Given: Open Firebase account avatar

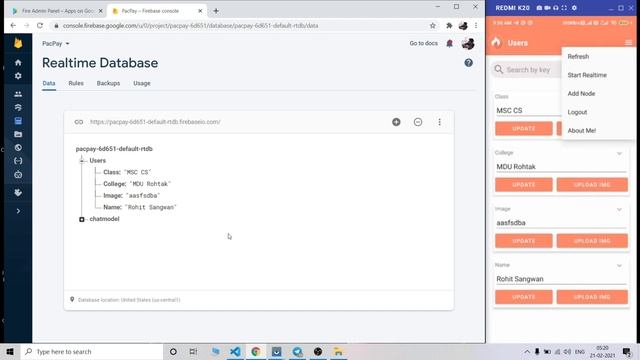Looking at the screenshot, I should coord(468,43).
